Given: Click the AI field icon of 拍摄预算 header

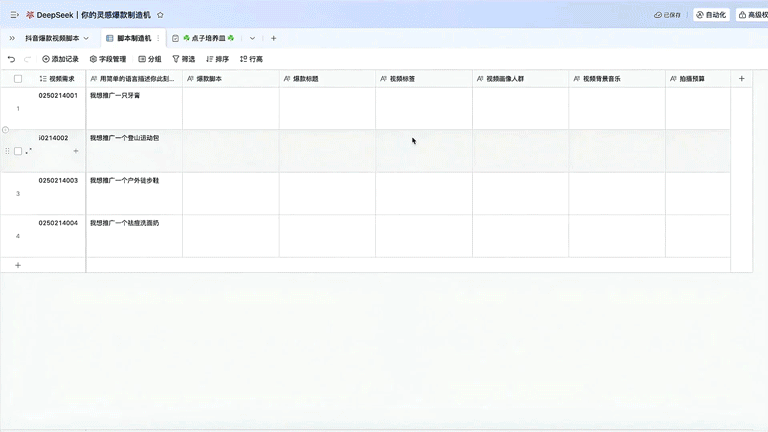Looking at the screenshot, I should [x=673, y=79].
